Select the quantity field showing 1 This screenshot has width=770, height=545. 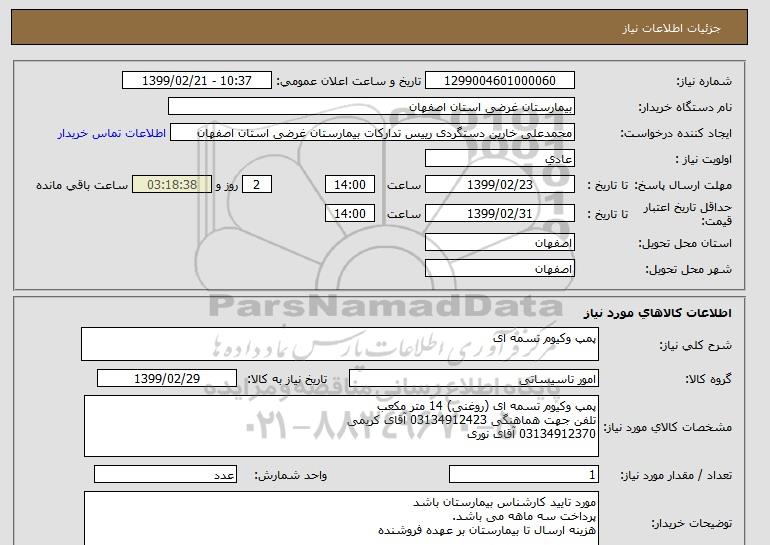(x=523, y=475)
